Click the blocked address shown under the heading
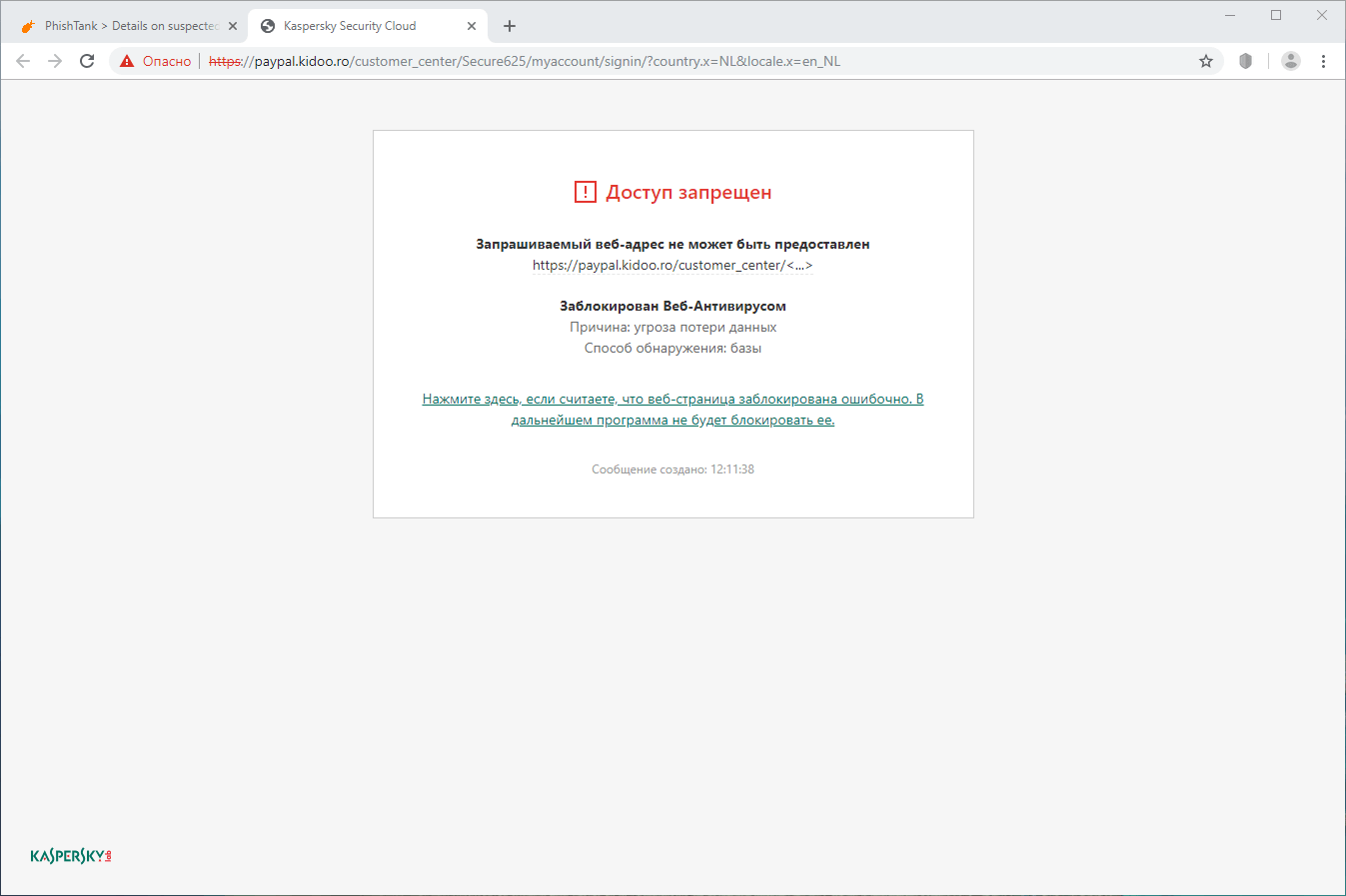Viewport: 1346px width, 896px height. (x=673, y=265)
